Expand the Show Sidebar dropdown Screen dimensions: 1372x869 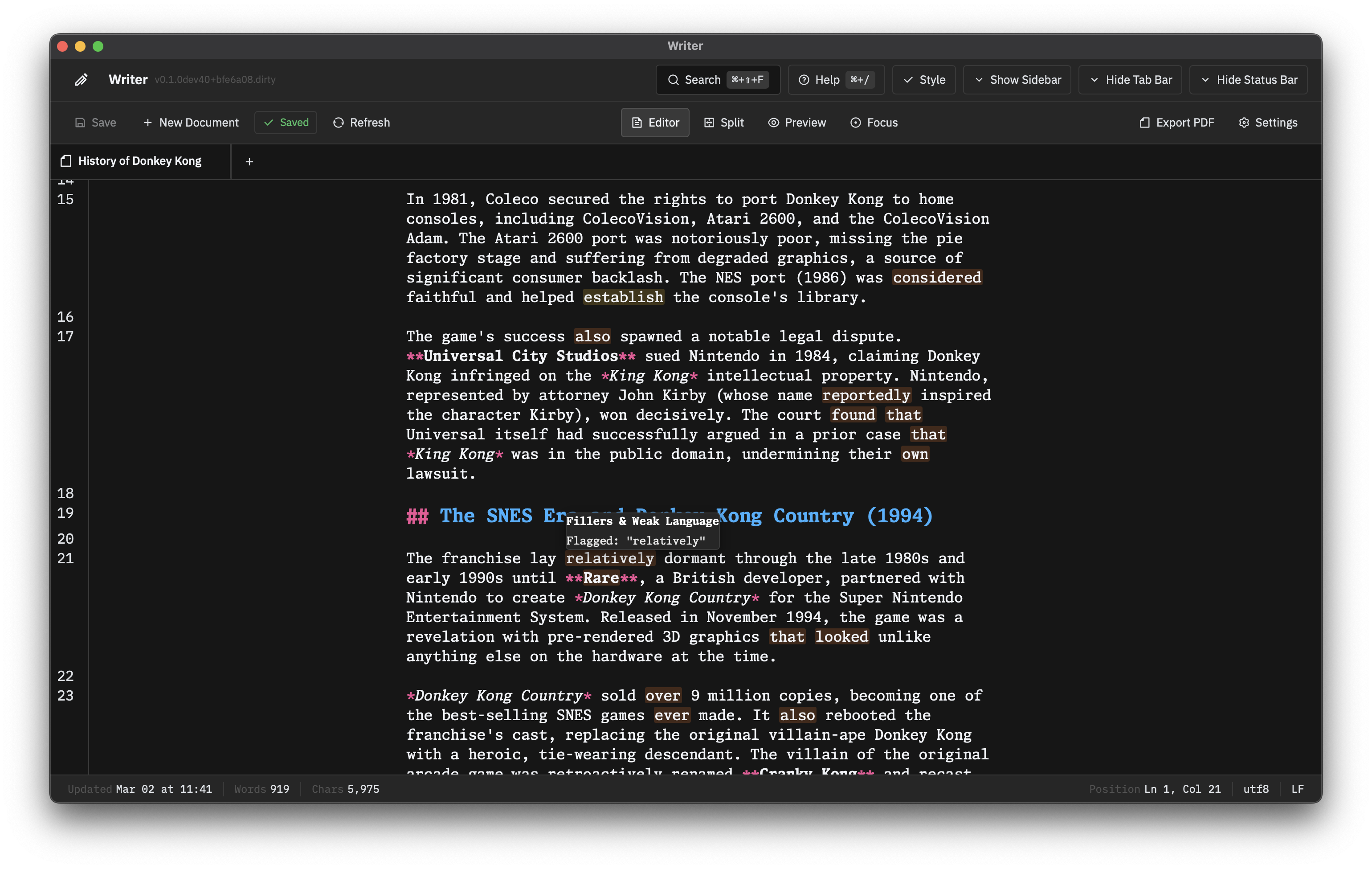click(1017, 80)
